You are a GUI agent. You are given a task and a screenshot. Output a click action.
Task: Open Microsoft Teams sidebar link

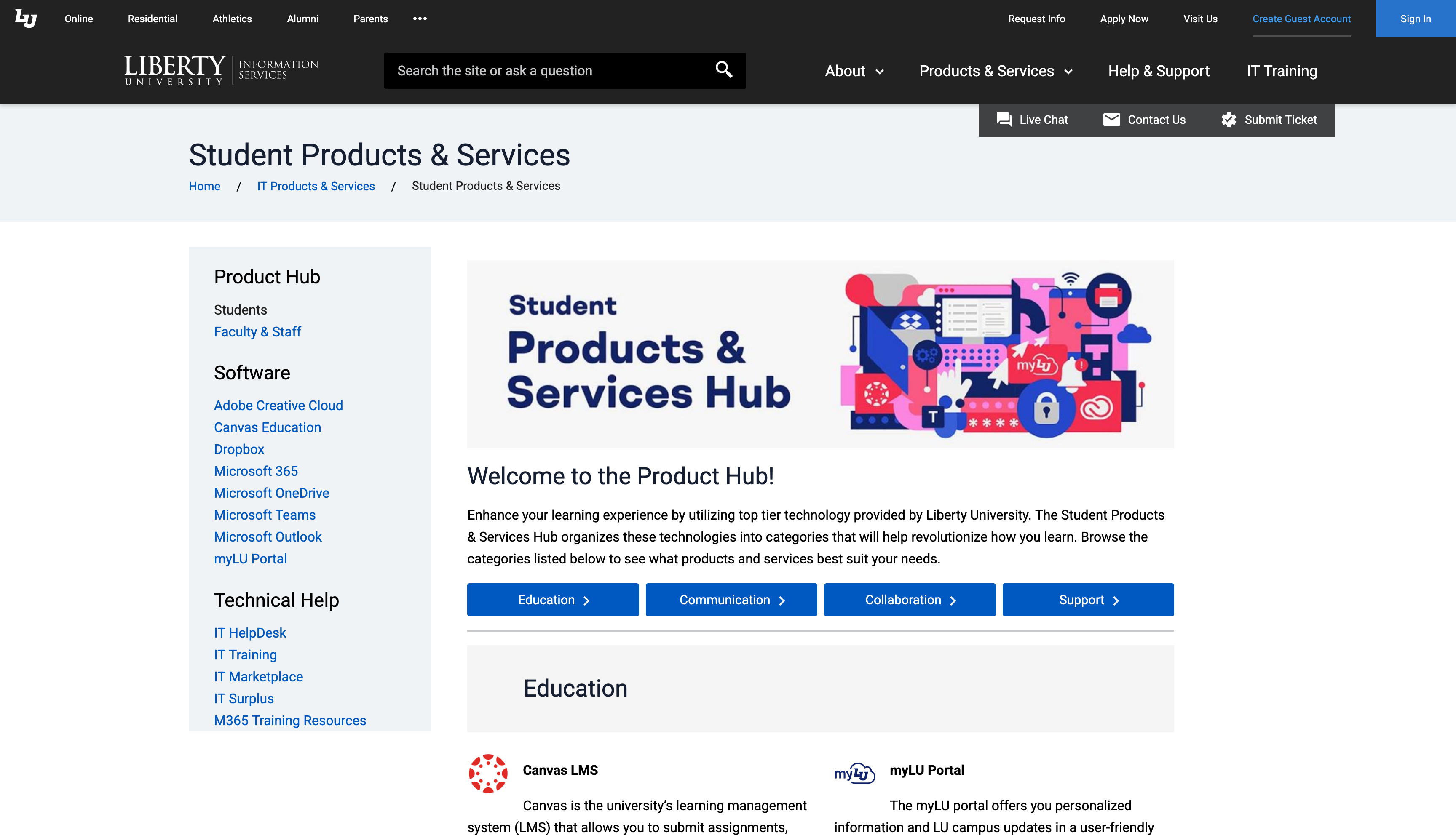tap(265, 515)
